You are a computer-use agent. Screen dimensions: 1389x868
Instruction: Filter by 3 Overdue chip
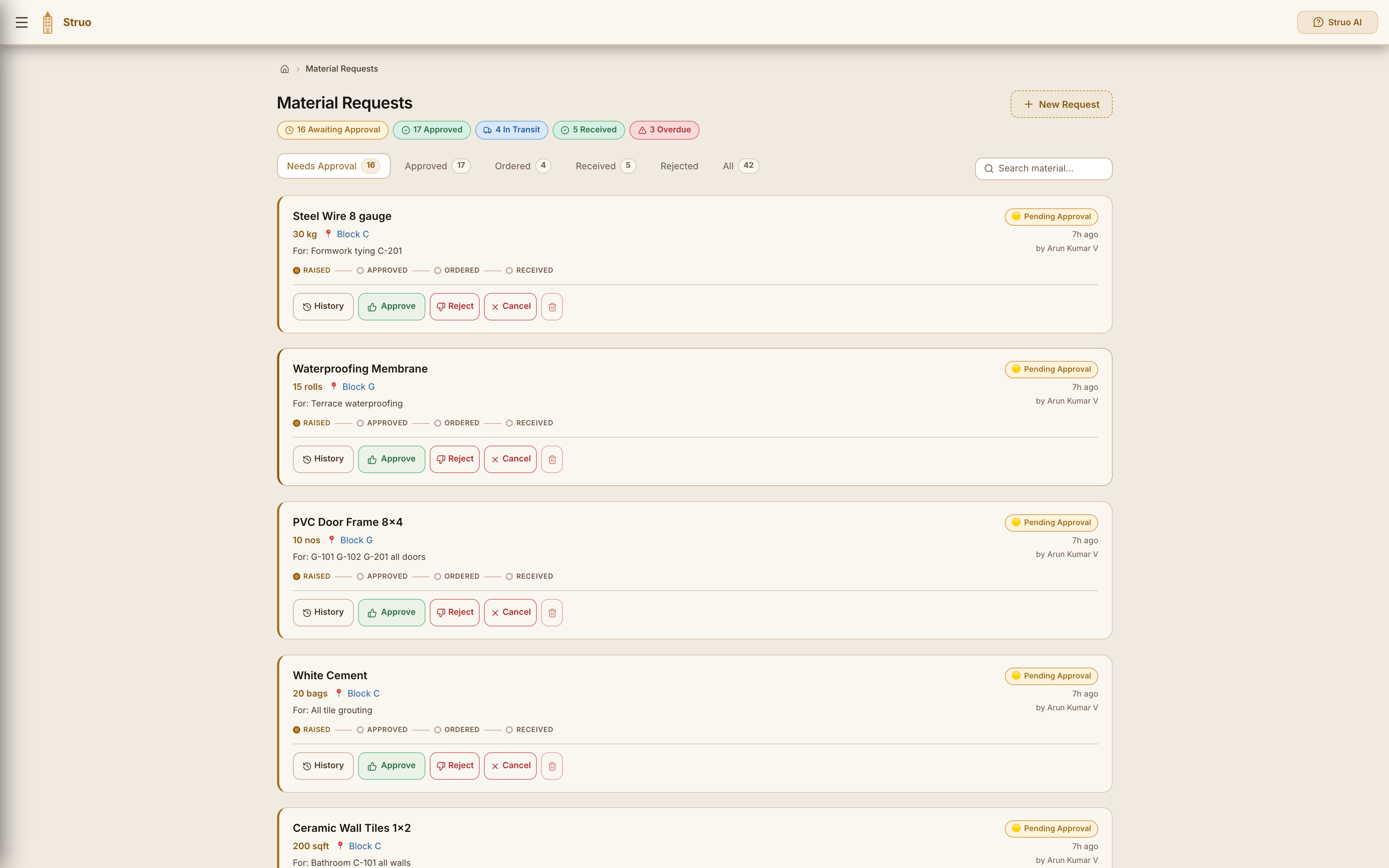(x=664, y=130)
